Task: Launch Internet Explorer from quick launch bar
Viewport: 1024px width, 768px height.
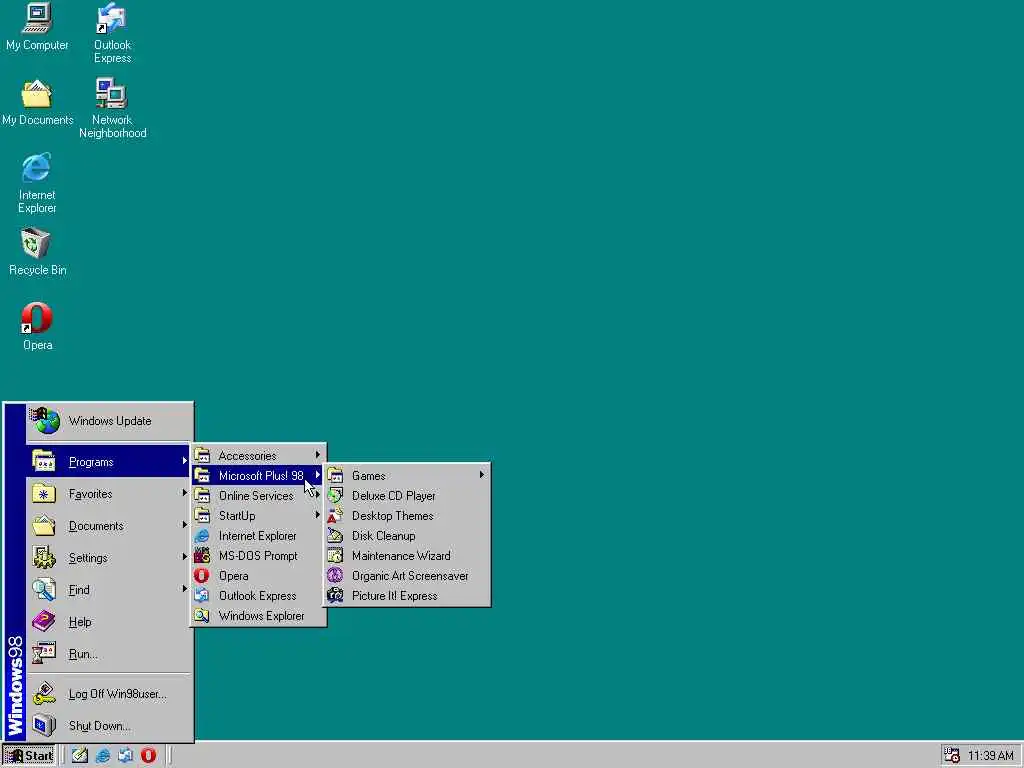Action: tap(103, 756)
